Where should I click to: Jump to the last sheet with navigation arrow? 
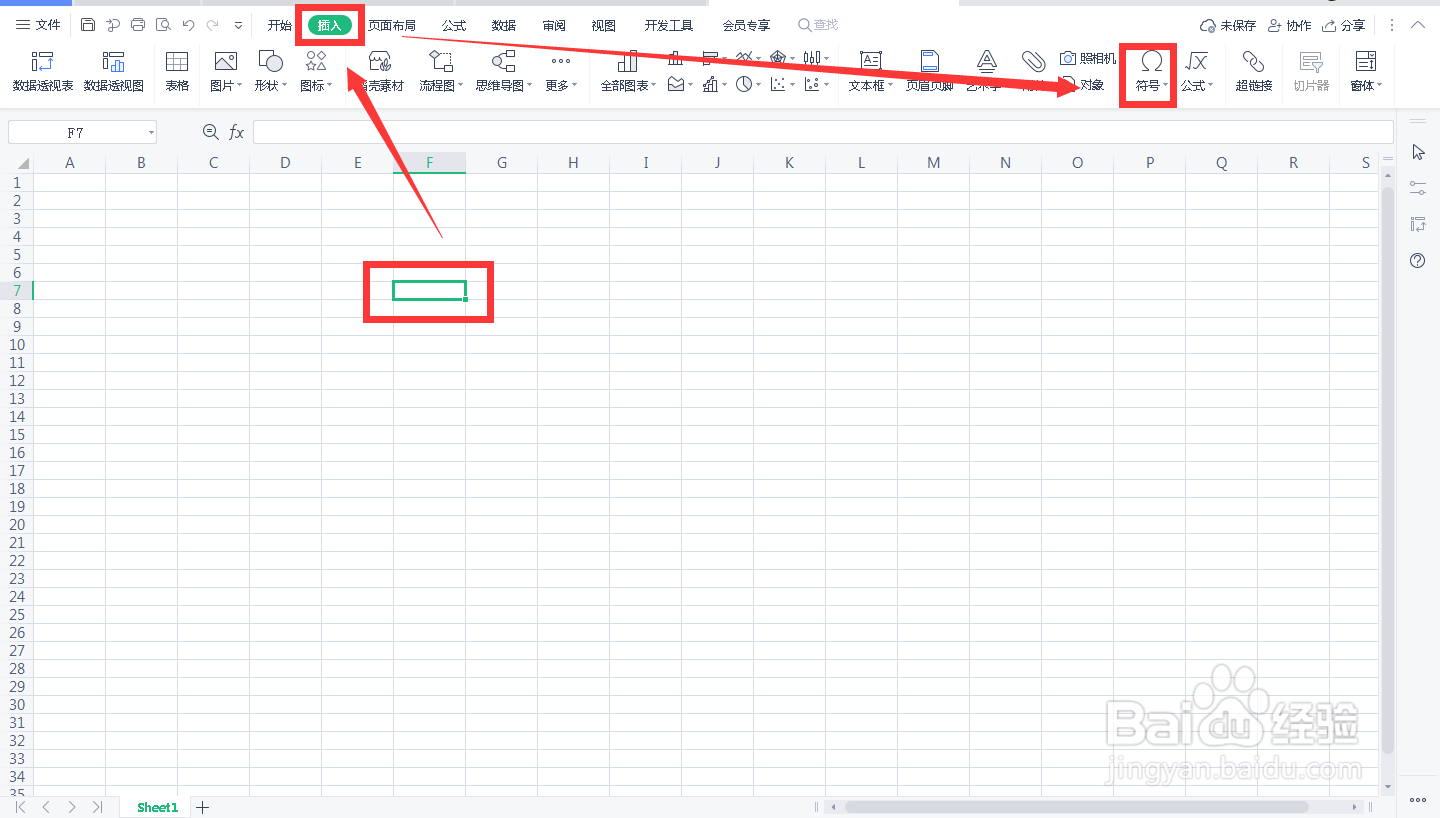coord(97,807)
